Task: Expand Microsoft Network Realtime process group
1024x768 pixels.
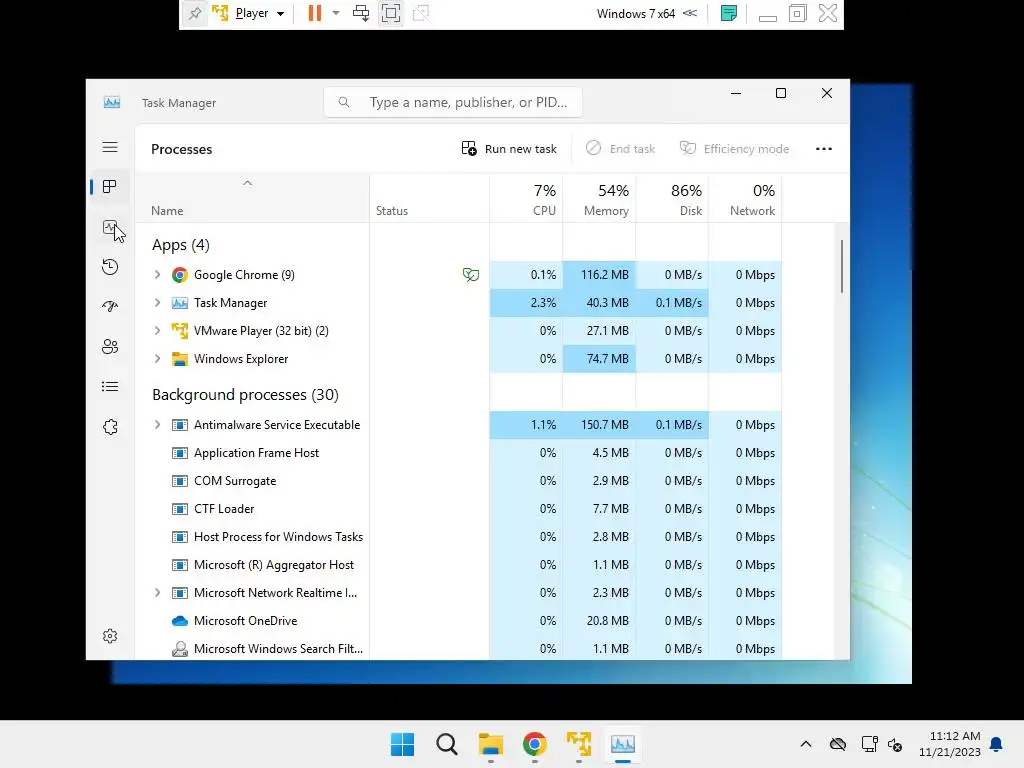Action: pos(157,593)
